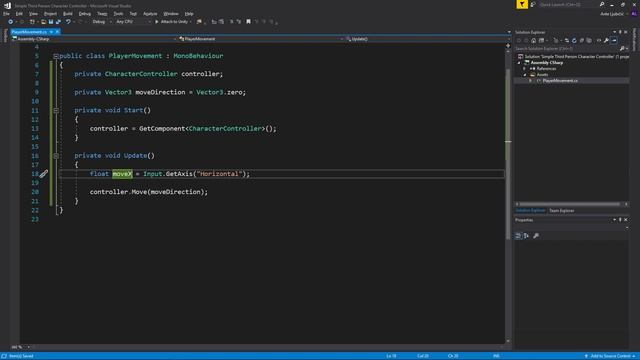Click the Save icon in the toolbar

click(51, 22)
